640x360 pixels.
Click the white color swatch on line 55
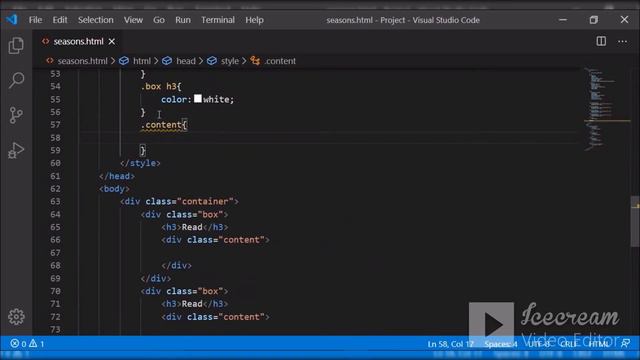(x=198, y=99)
